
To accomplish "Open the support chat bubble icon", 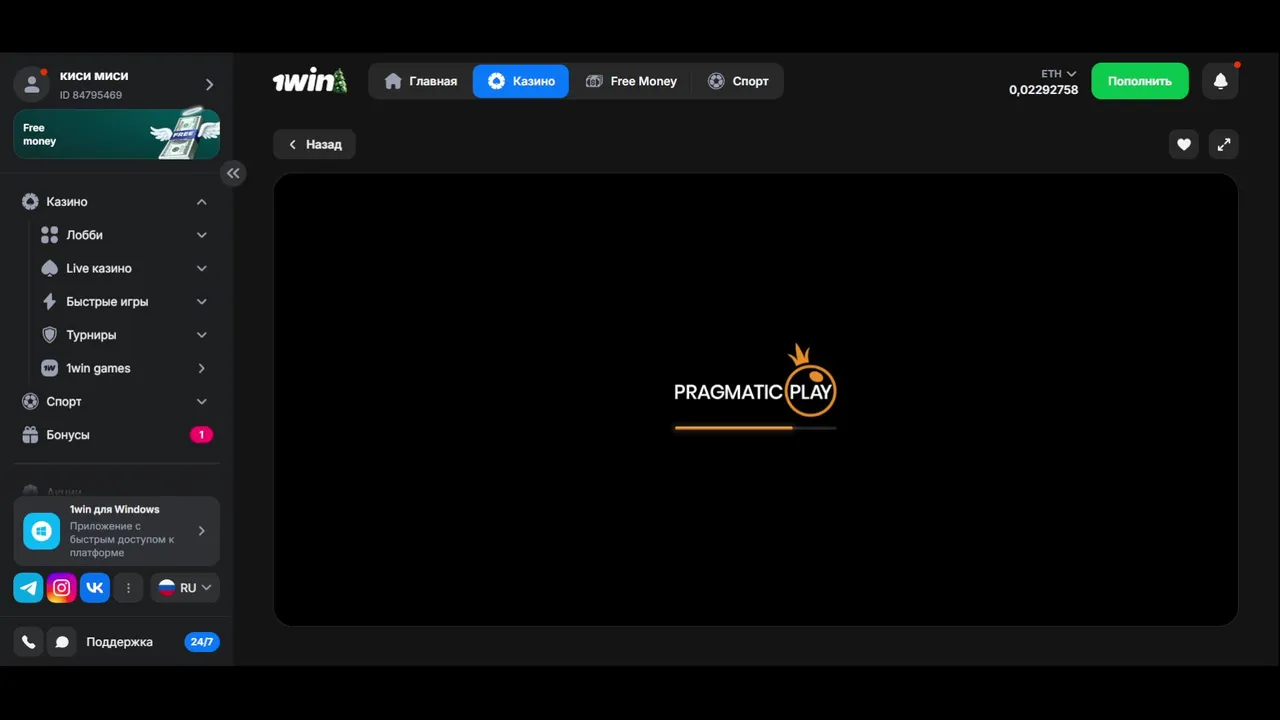I will (x=62, y=642).
